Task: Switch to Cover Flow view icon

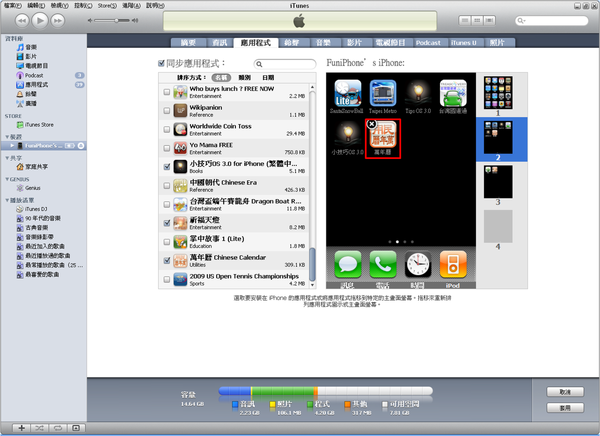Action: tap(489, 20)
